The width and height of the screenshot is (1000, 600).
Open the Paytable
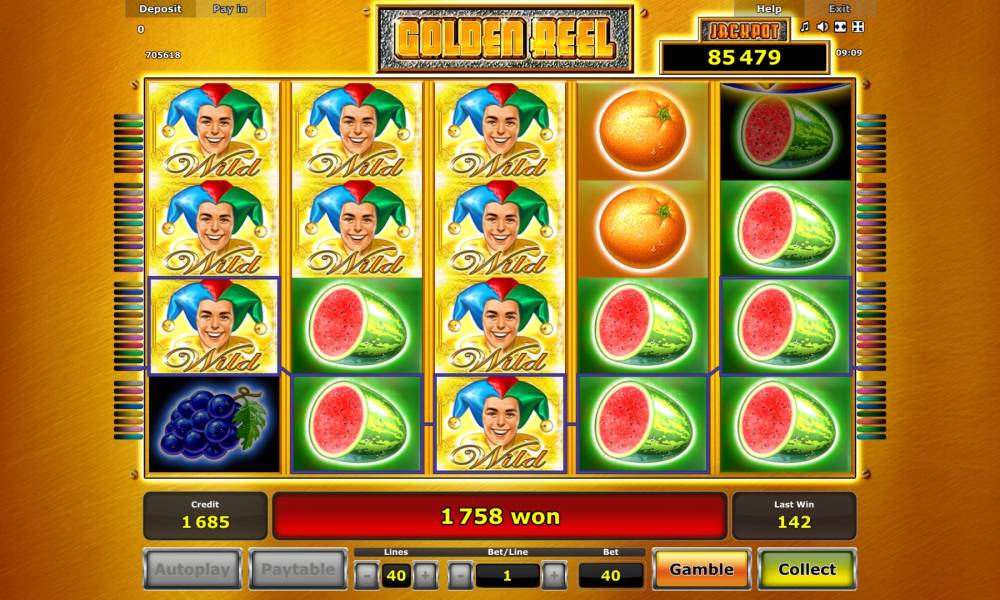[x=298, y=569]
